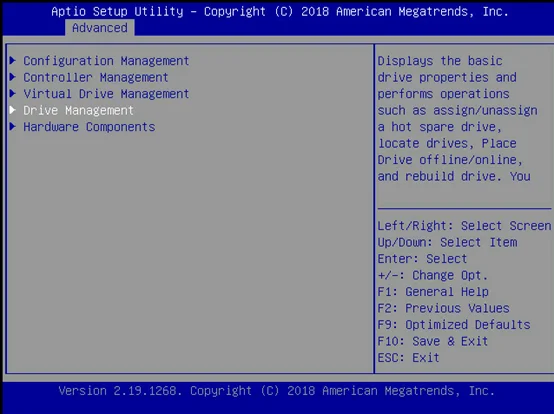Click the F2: Previous Values hint
The height and width of the screenshot is (414, 554).
[443, 308]
